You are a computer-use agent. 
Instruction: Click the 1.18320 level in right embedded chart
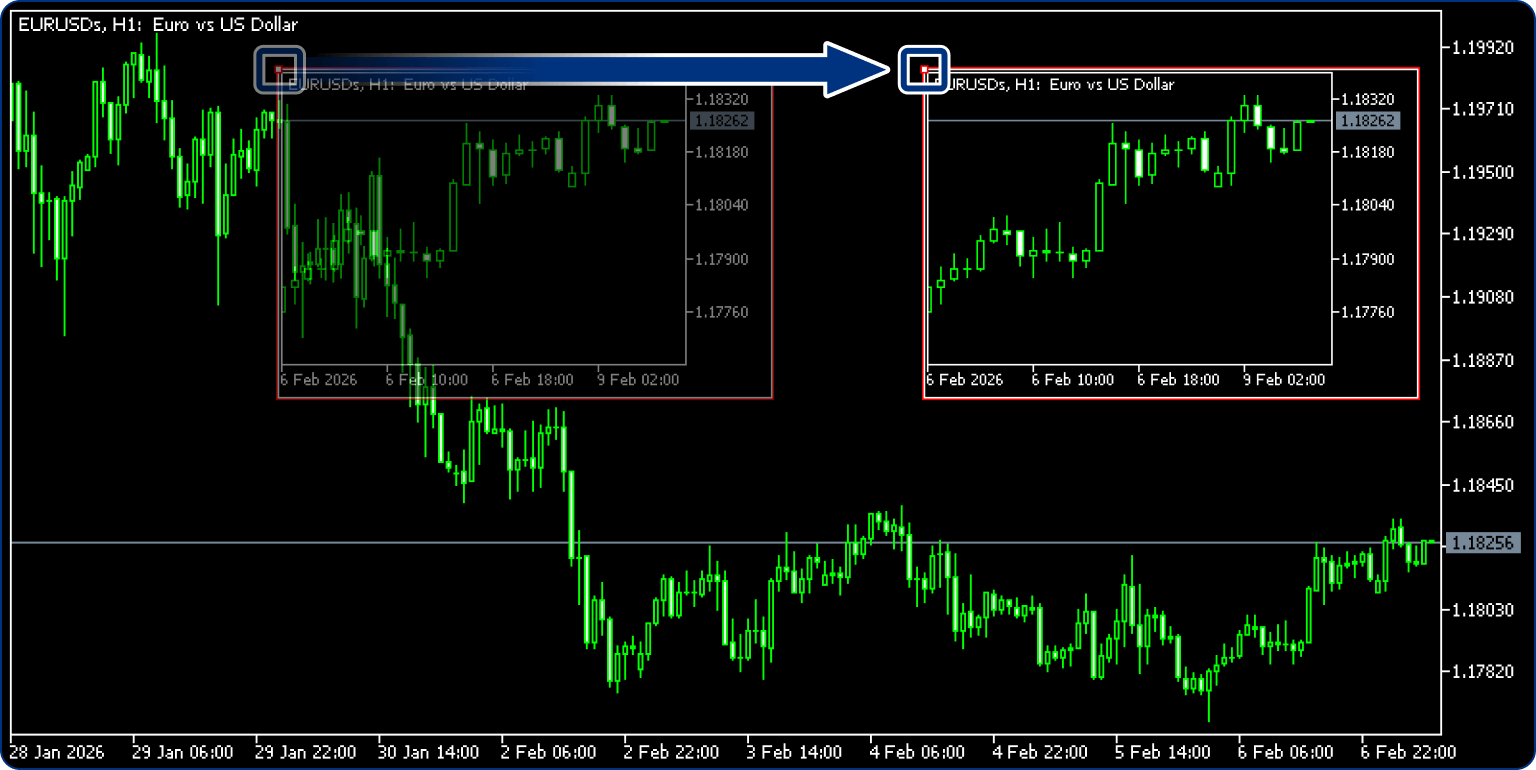point(1366,99)
